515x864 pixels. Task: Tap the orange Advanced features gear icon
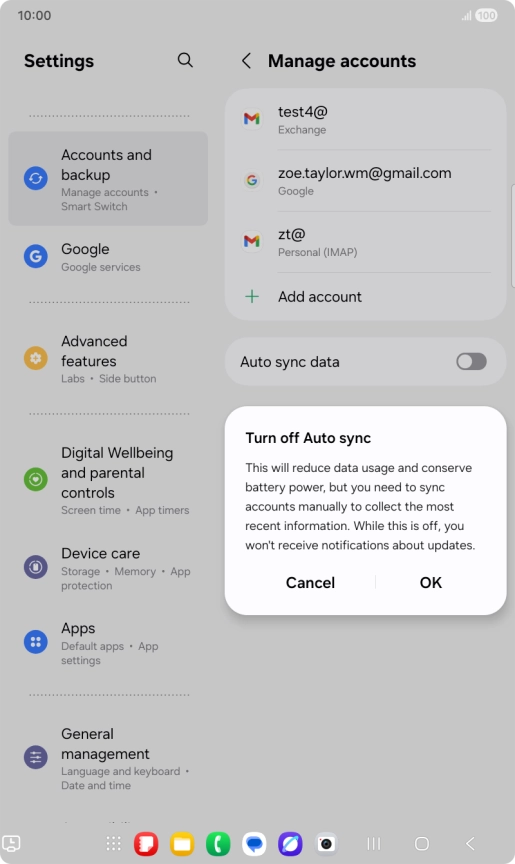pyautogui.click(x=36, y=358)
